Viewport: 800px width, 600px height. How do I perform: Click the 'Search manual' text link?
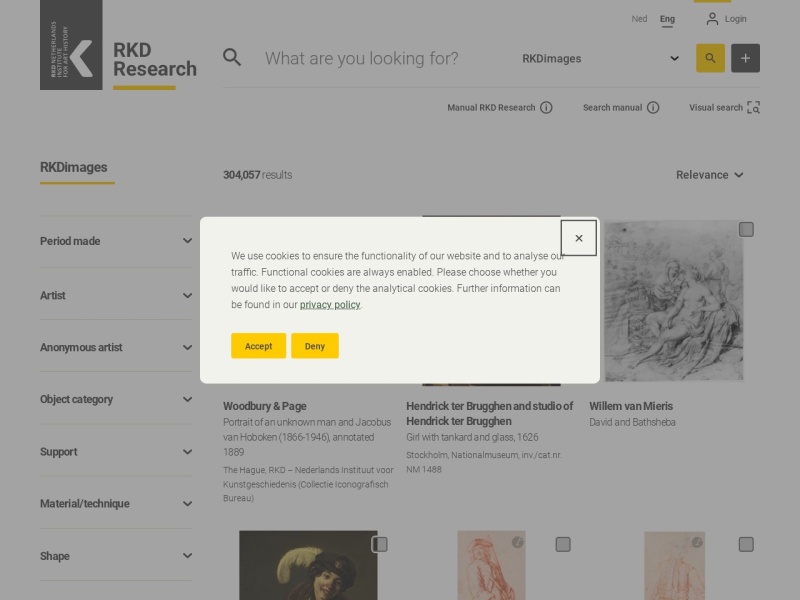(612, 108)
